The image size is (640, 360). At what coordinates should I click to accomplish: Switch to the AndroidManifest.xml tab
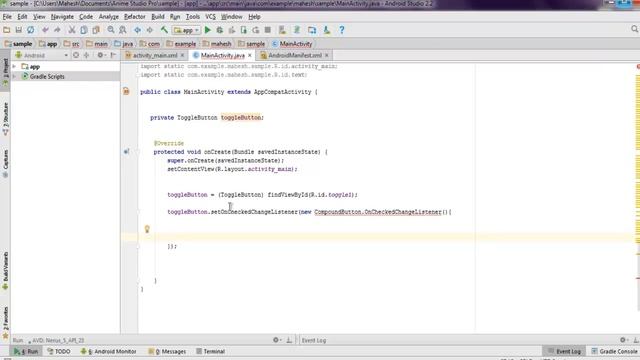pos(295,55)
